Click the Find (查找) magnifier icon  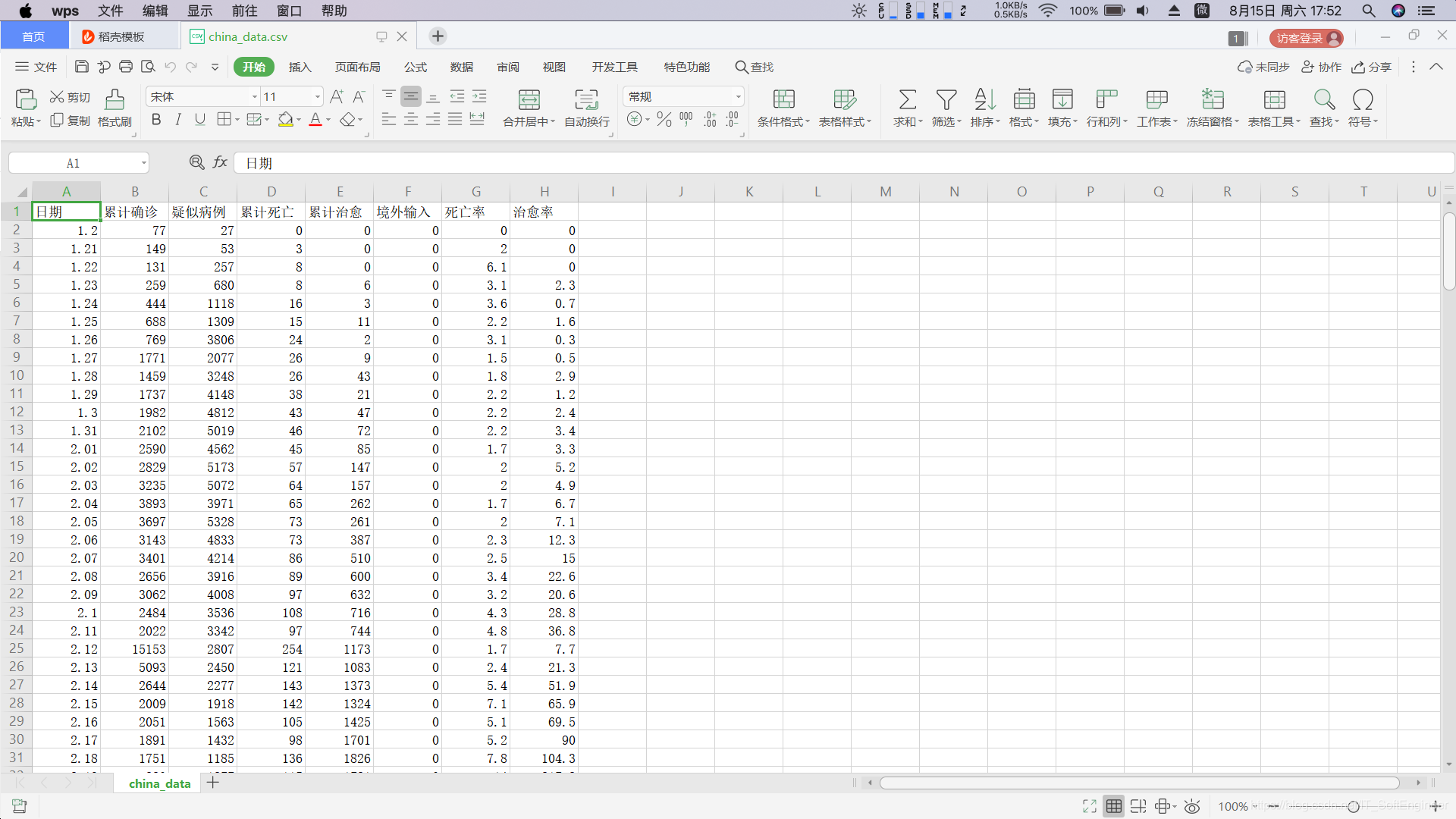click(1324, 99)
